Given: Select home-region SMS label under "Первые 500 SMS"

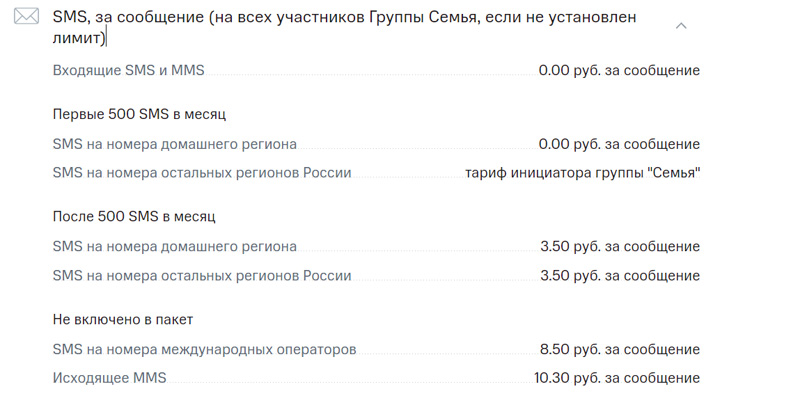Looking at the screenshot, I should (x=174, y=144).
